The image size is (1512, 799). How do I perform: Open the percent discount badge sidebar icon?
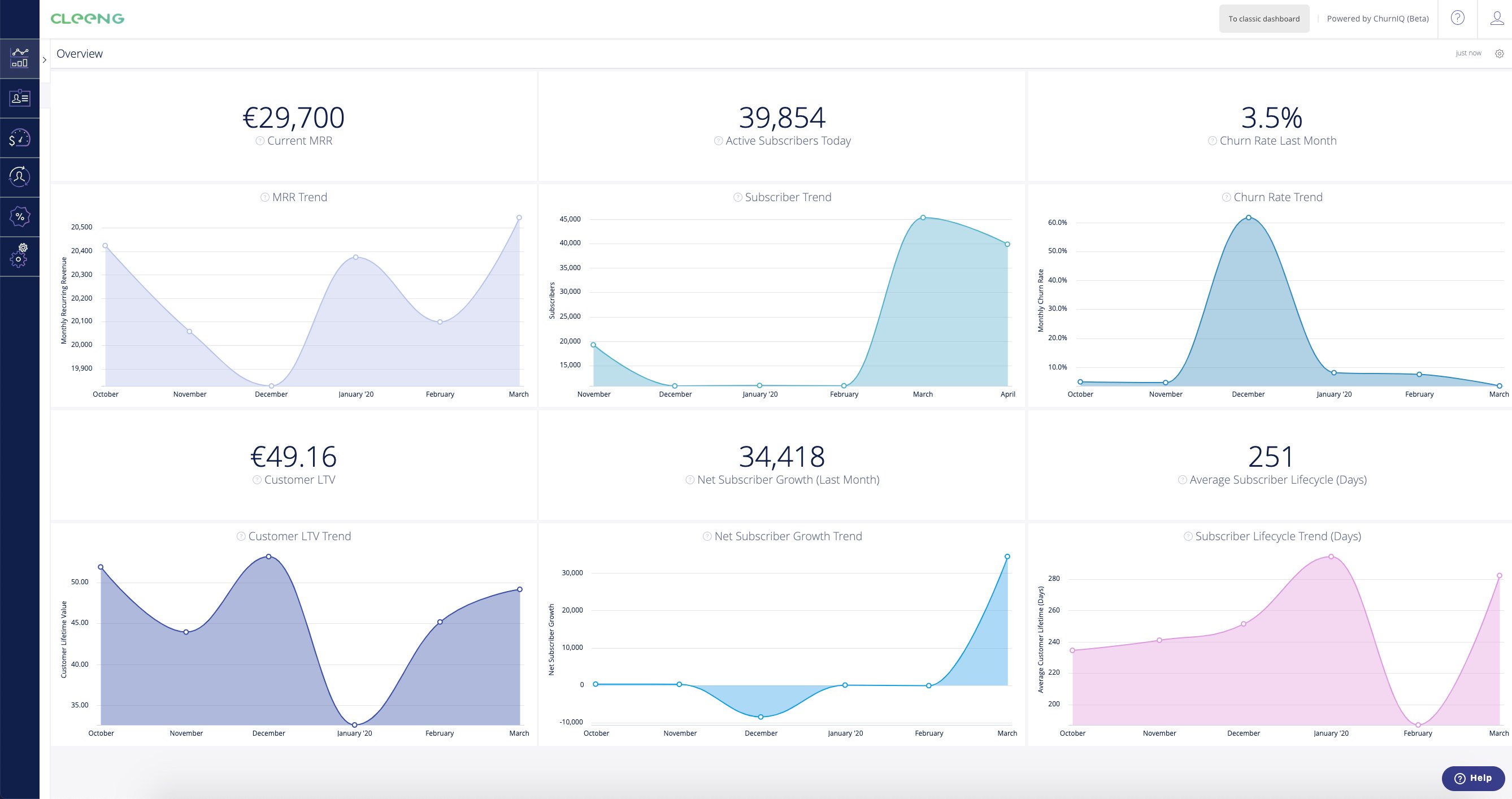tap(19, 216)
